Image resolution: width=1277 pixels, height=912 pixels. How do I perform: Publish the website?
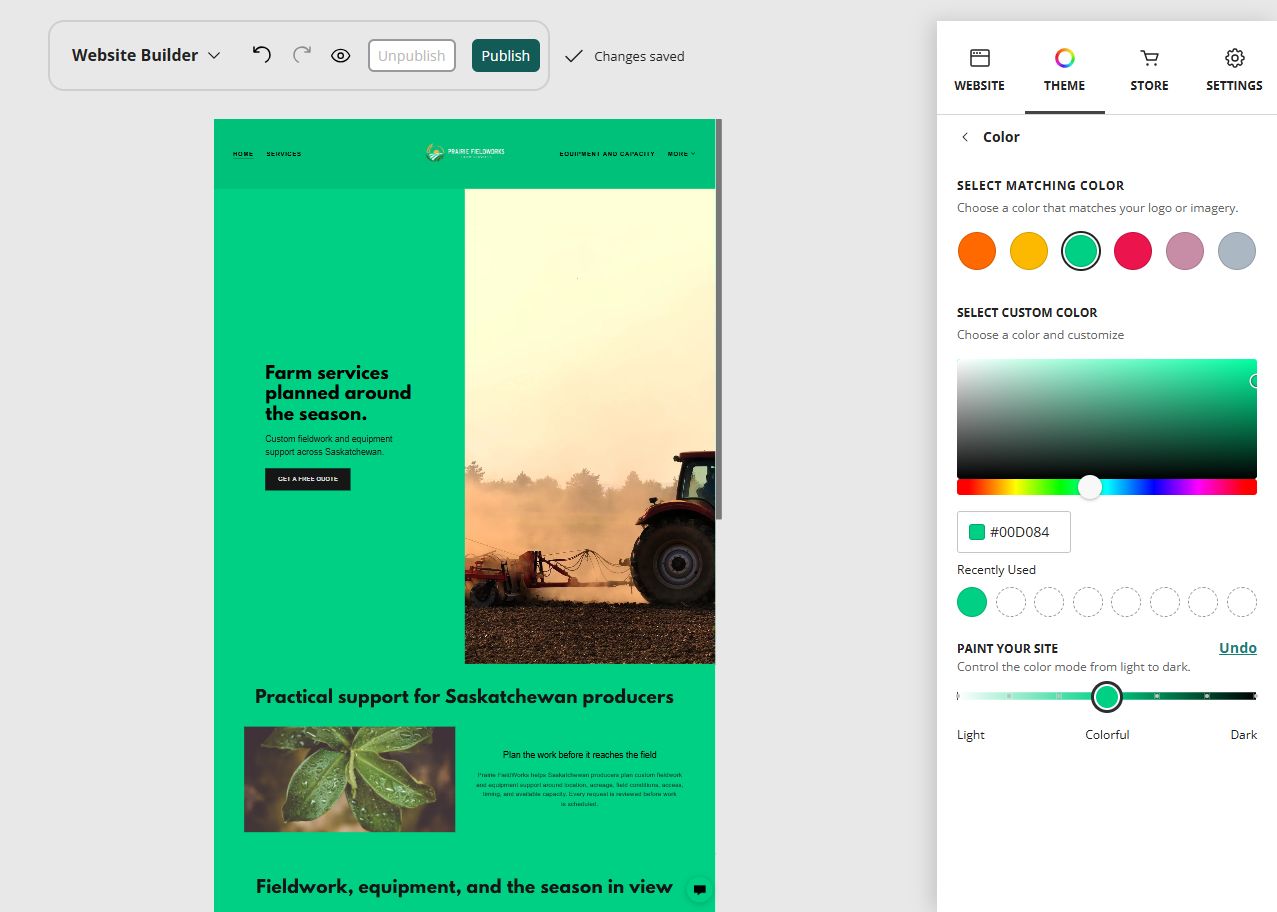(506, 56)
